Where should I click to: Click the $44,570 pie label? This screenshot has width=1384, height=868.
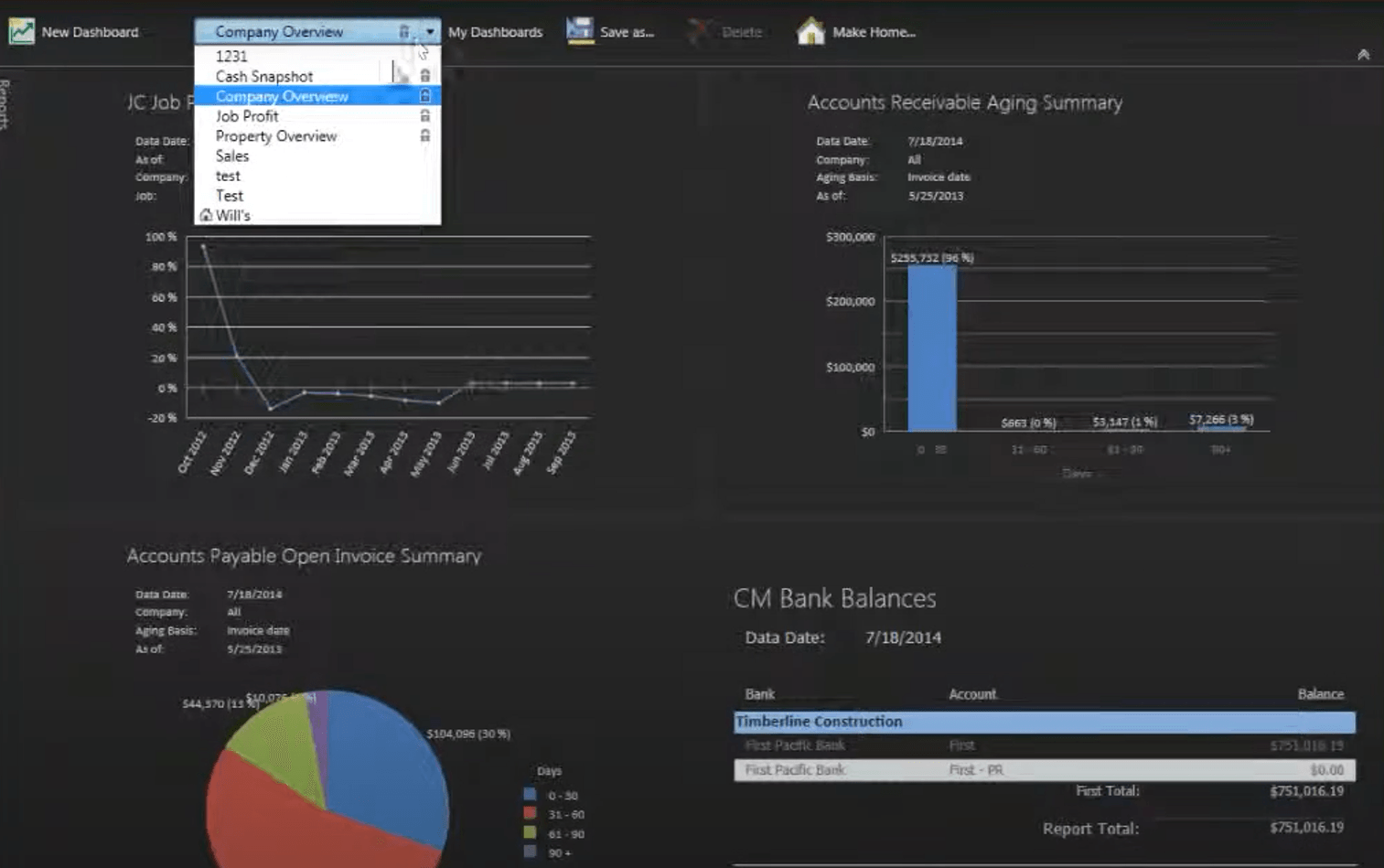point(220,703)
